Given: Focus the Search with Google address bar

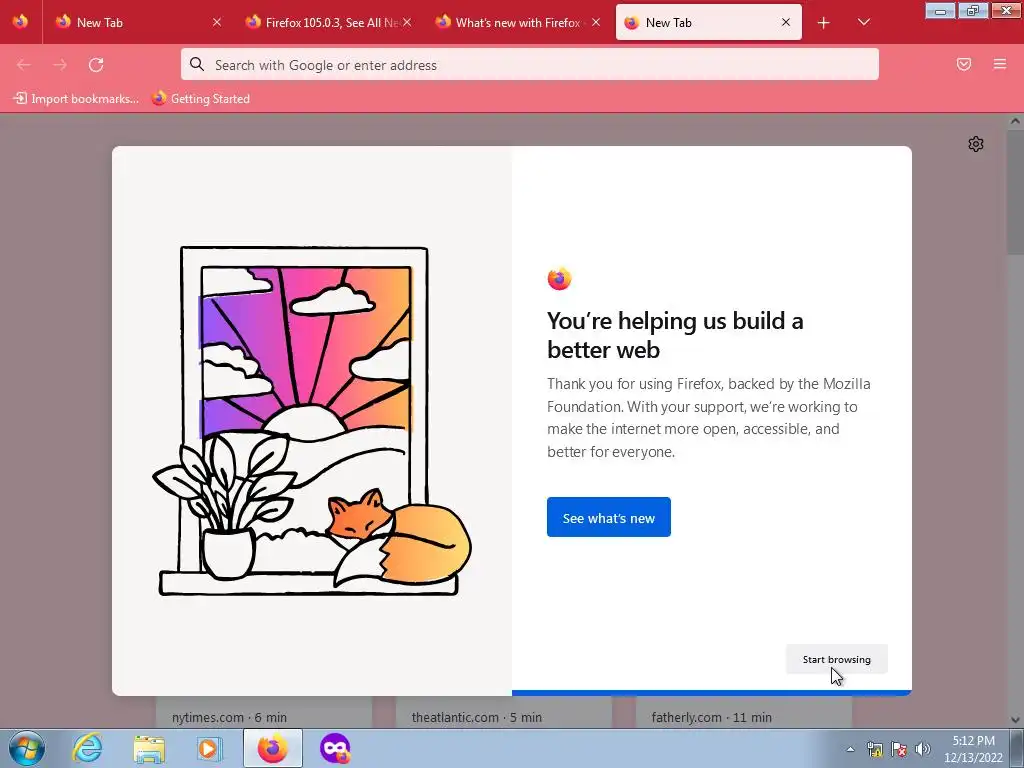Looking at the screenshot, I should [x=530, y=65].
